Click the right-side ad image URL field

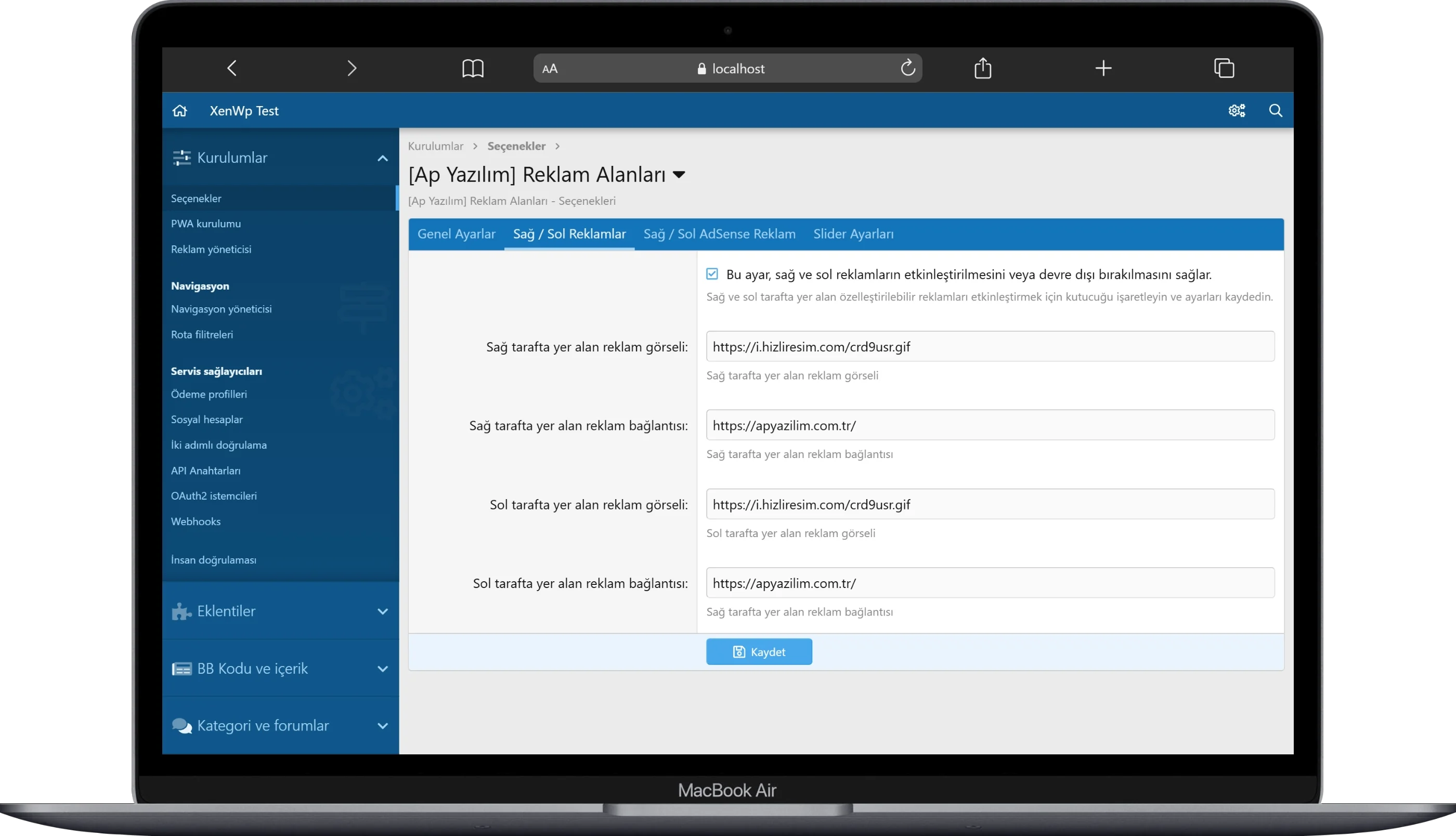(x=990, y=346)
